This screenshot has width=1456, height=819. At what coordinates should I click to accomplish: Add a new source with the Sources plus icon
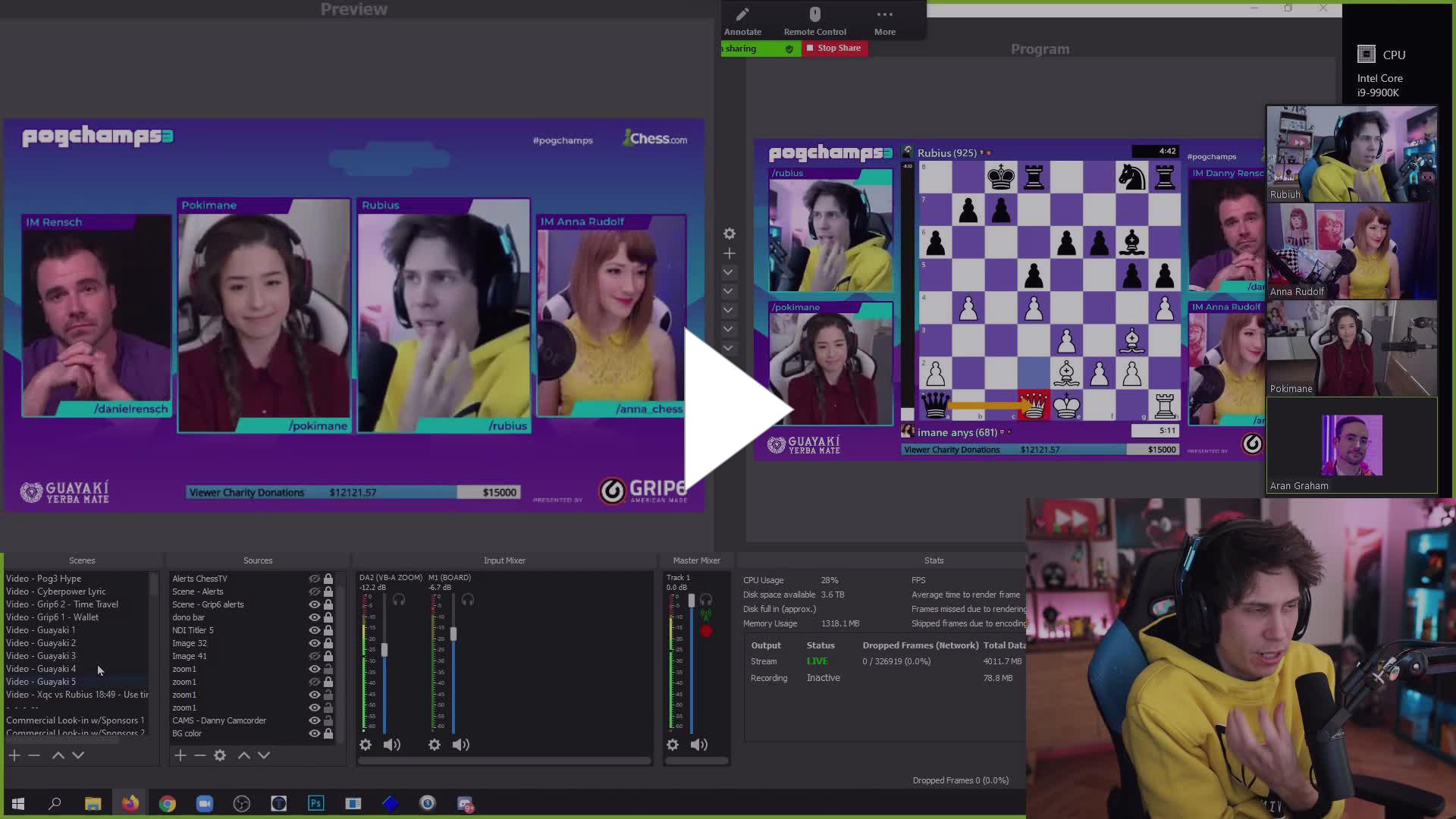[180, 755]
